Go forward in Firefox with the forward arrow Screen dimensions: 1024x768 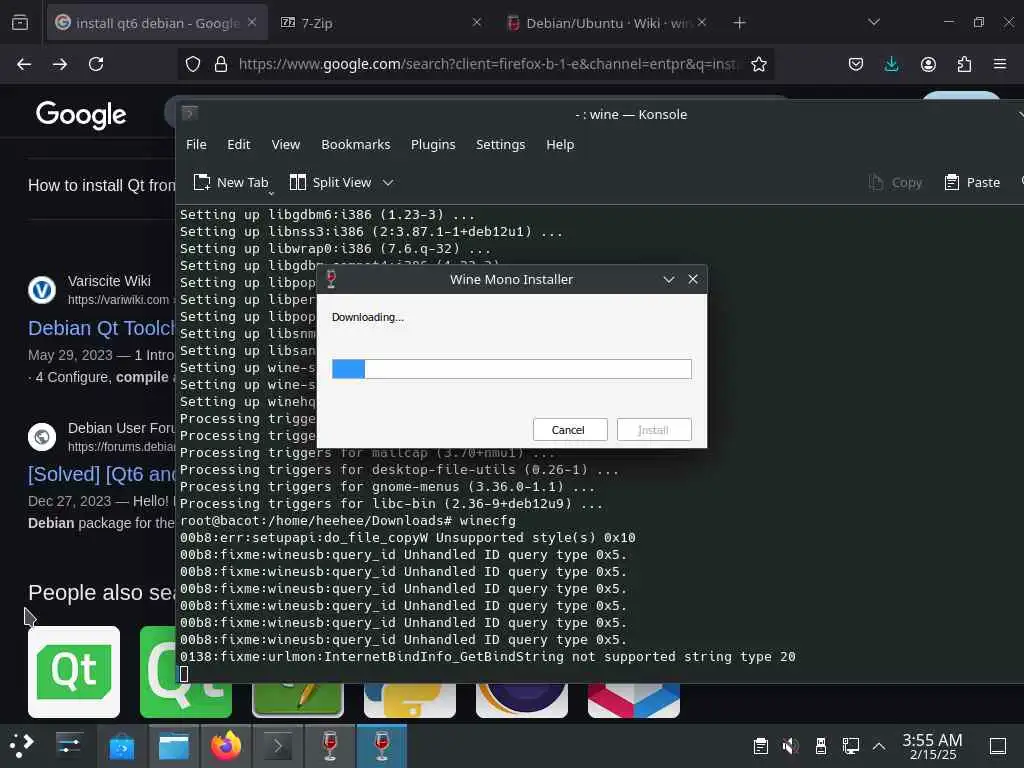(x=59, y=64)
